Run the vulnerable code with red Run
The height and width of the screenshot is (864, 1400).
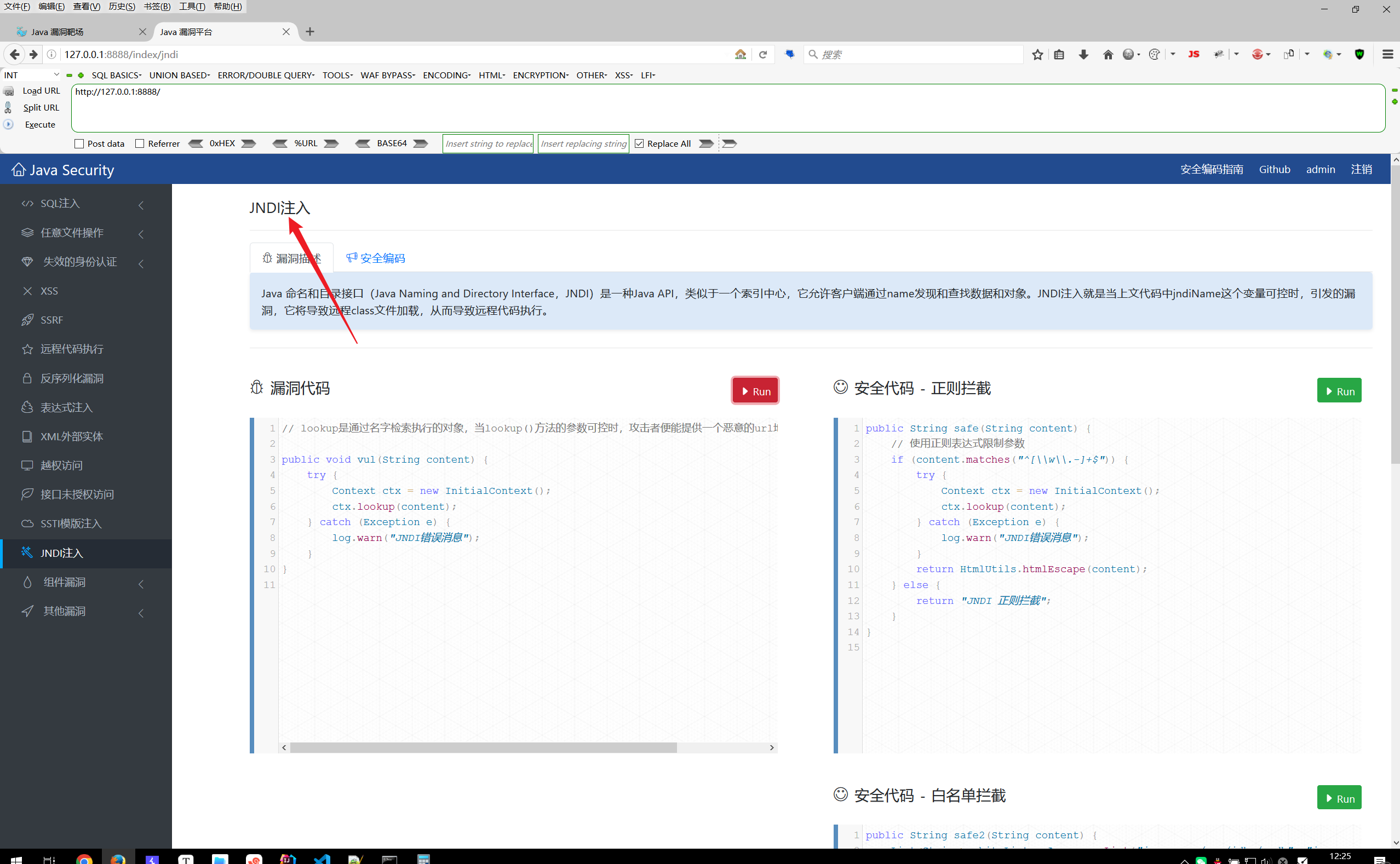(755, 391)
